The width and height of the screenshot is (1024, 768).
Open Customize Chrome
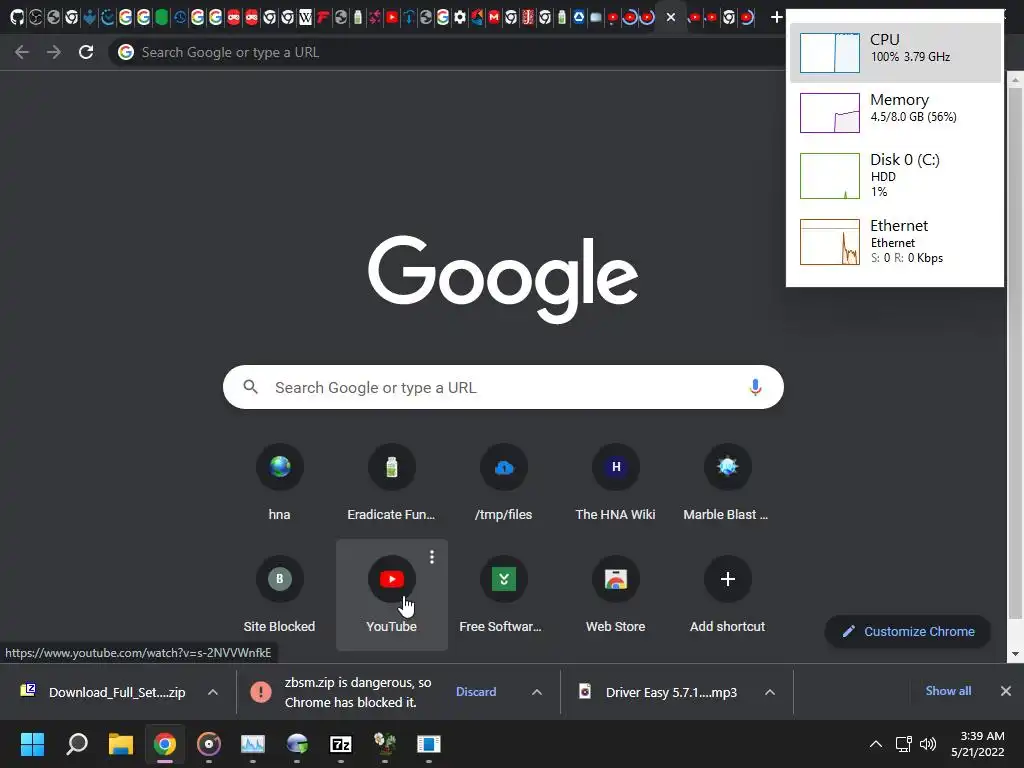pyautogui.click(x=908, y=632)
